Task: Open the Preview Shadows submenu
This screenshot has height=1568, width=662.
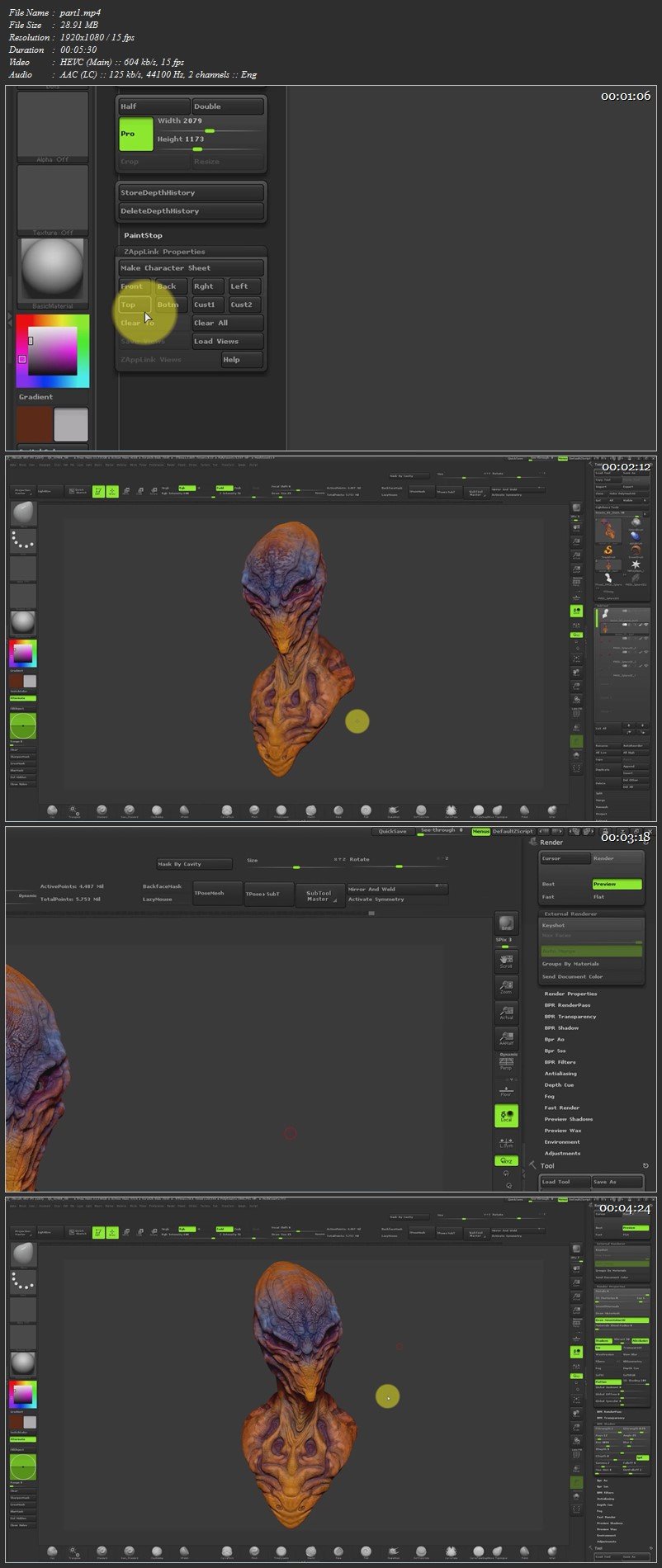Action: 568,1119
